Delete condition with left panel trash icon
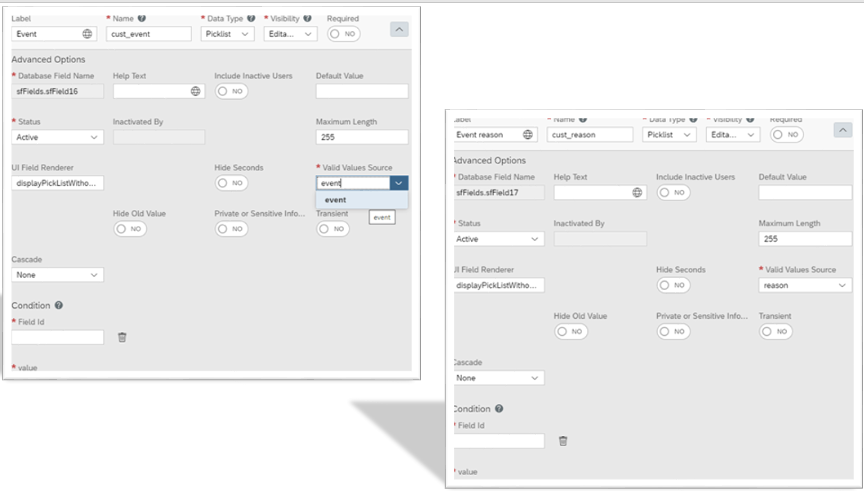The height and width of the screenshot is (491, 864). click(122, 337)
